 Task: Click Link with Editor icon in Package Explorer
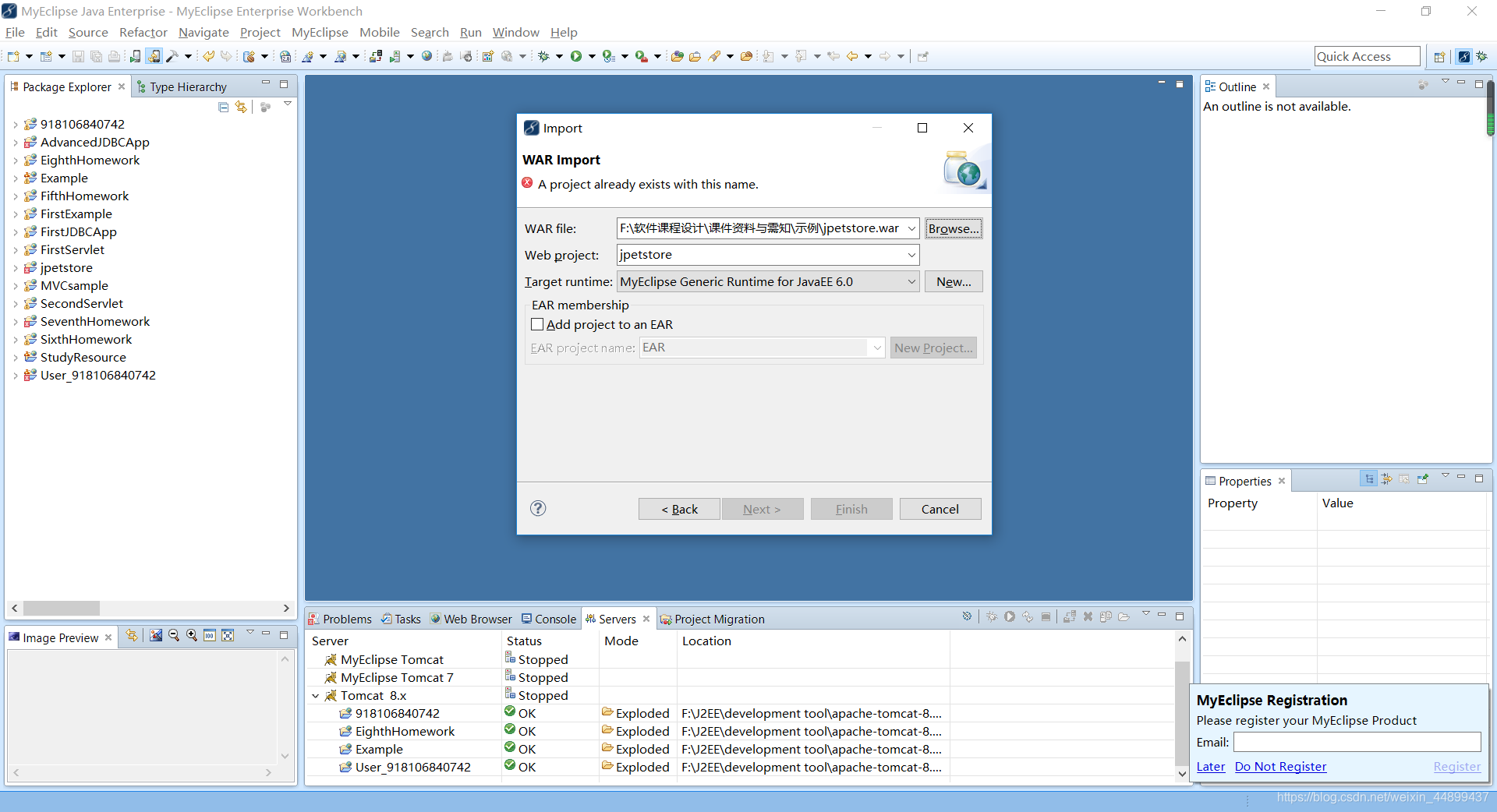pyautogui.click(x=241, y=107)
